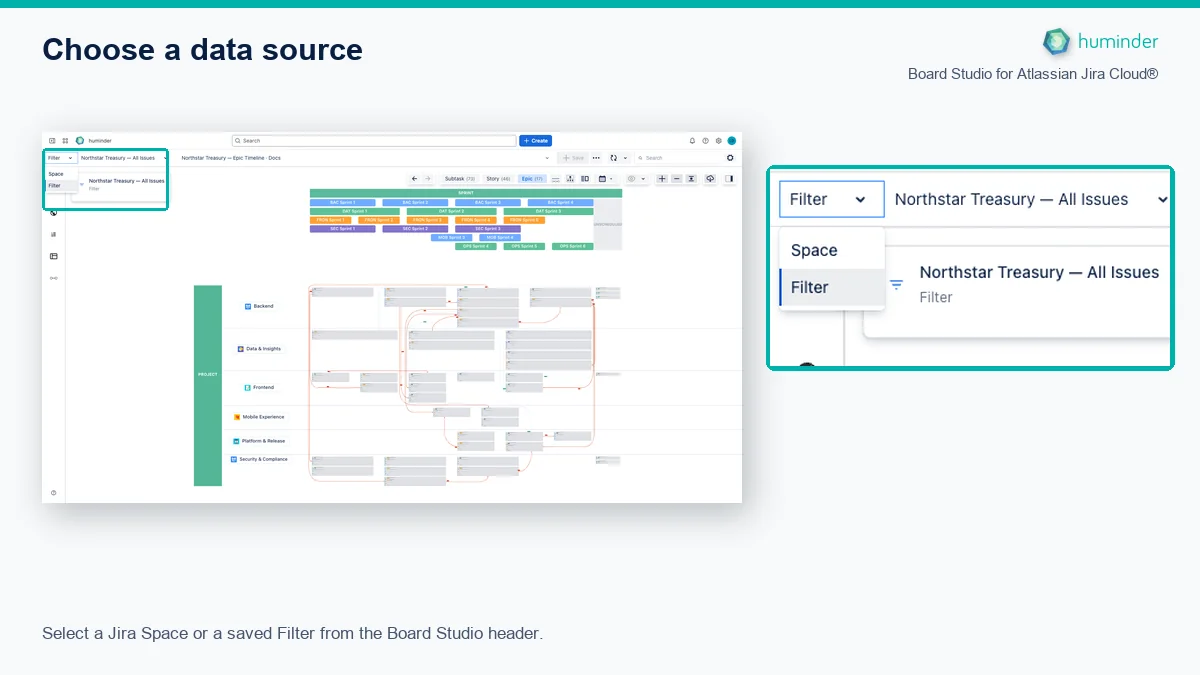Screen dimensions: 1200x675
Task: Go forward with the right arrow
Action: (x=428, y=179)
